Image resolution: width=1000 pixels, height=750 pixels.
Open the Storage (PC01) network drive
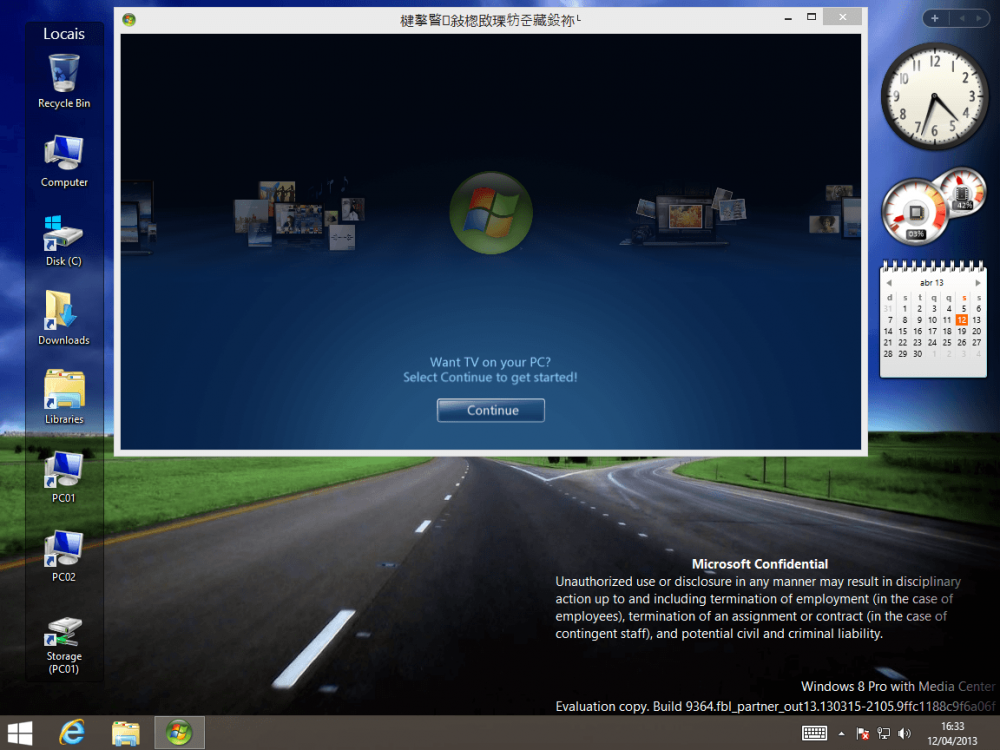64,644
